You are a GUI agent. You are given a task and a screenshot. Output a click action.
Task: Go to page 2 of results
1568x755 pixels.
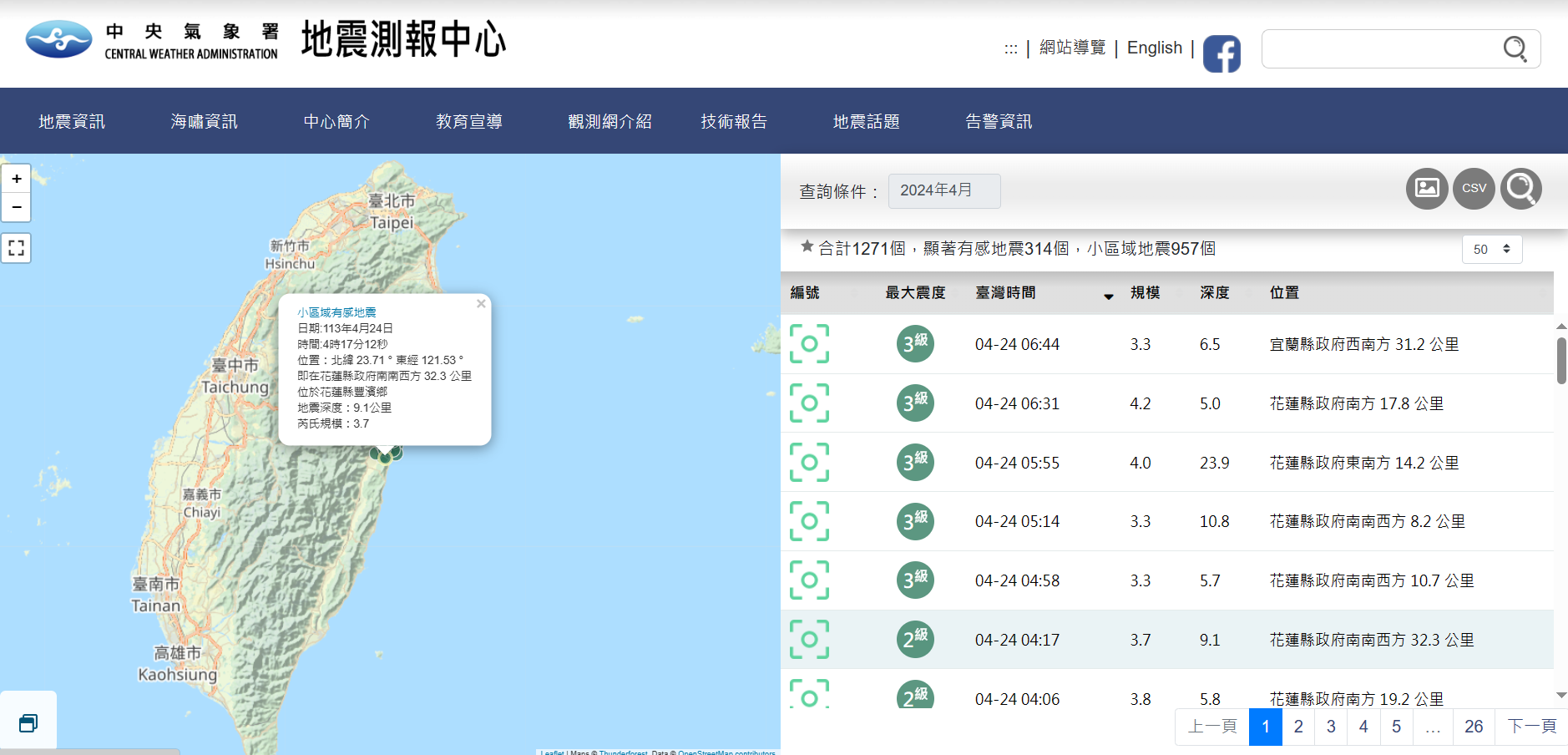(1297, 727)
